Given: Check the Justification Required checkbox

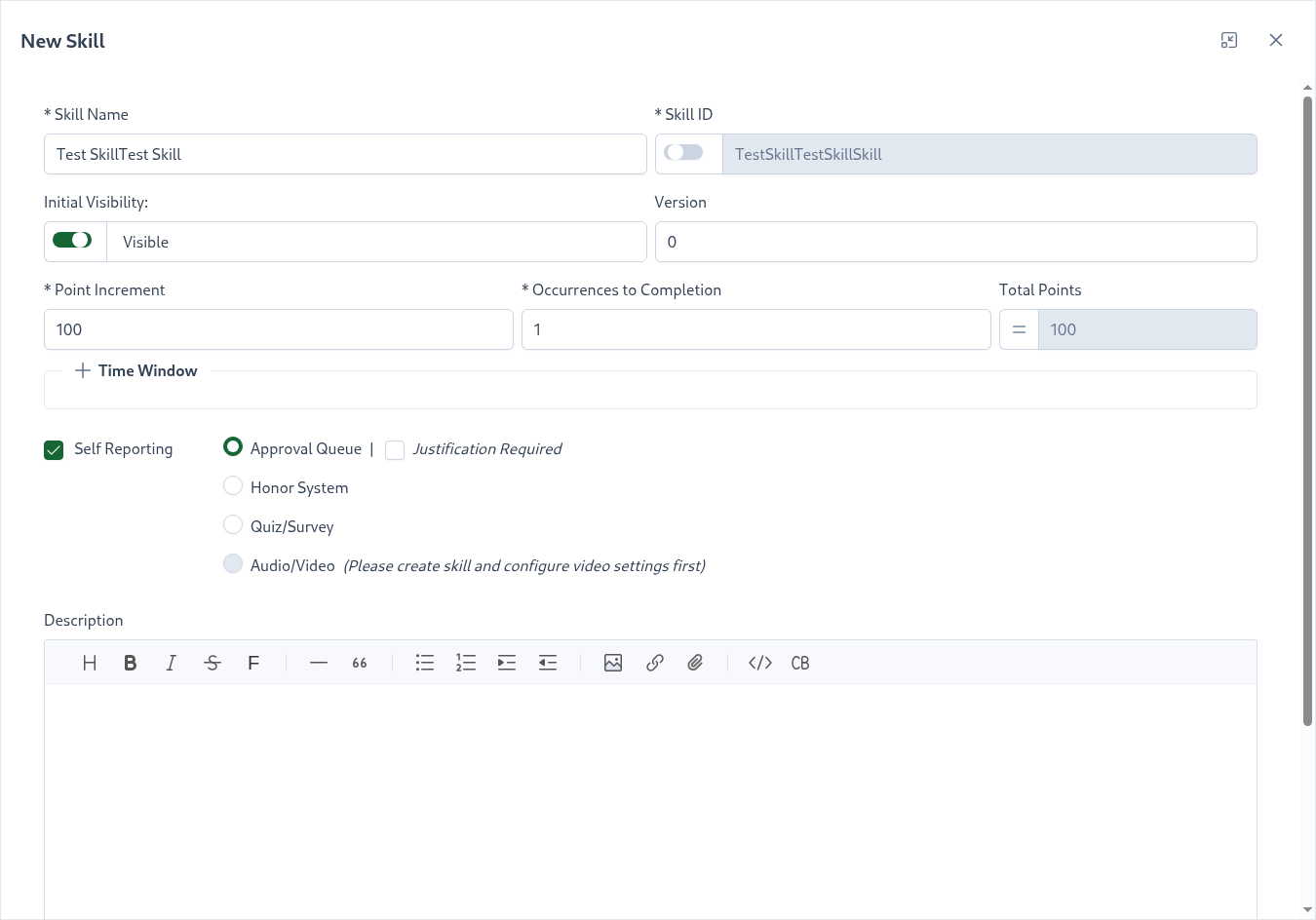Looking at the screenshot, I should point(395,449).
